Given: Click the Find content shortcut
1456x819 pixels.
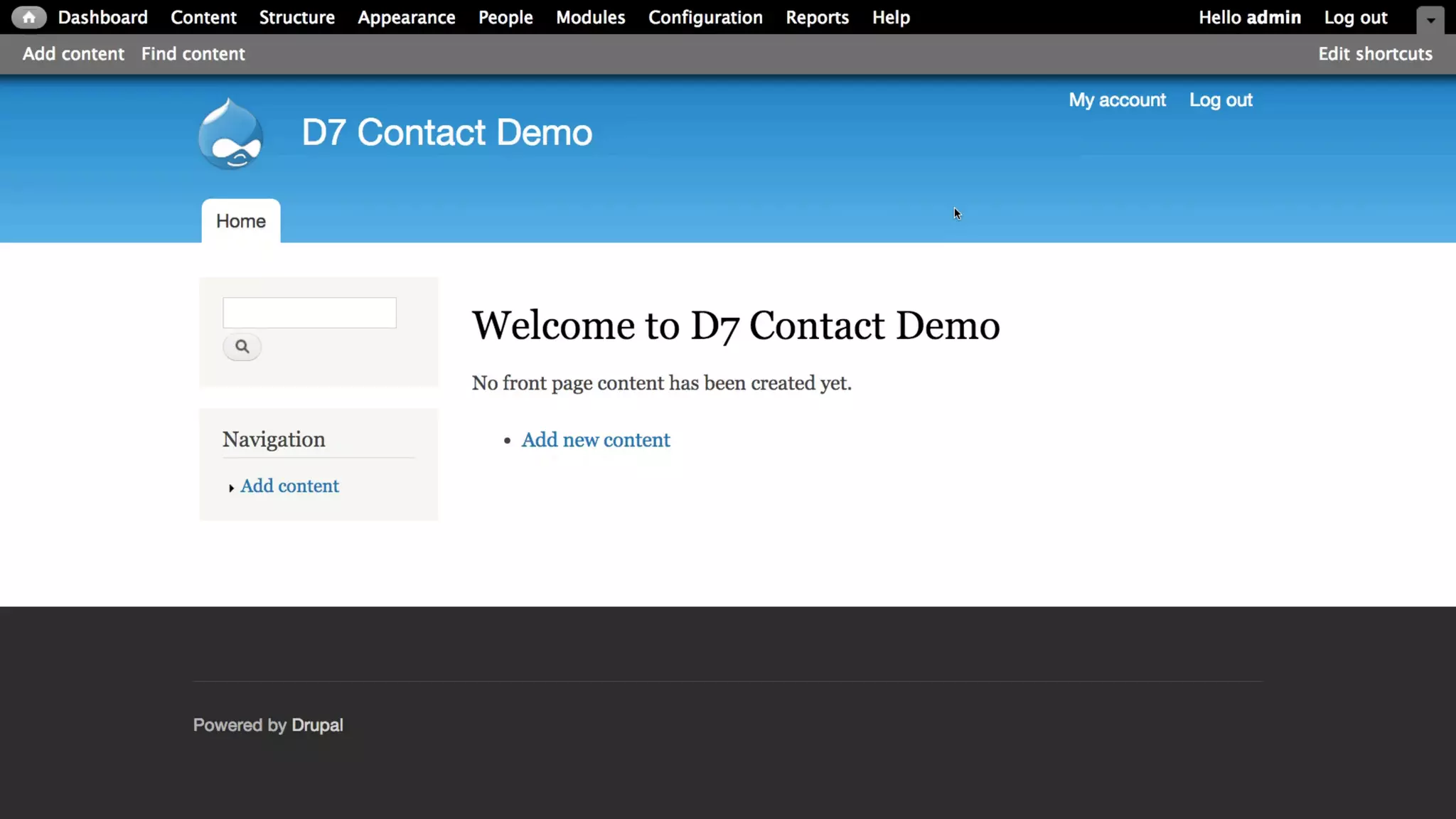Looking at the screenshot, I should tap(193, 54).
